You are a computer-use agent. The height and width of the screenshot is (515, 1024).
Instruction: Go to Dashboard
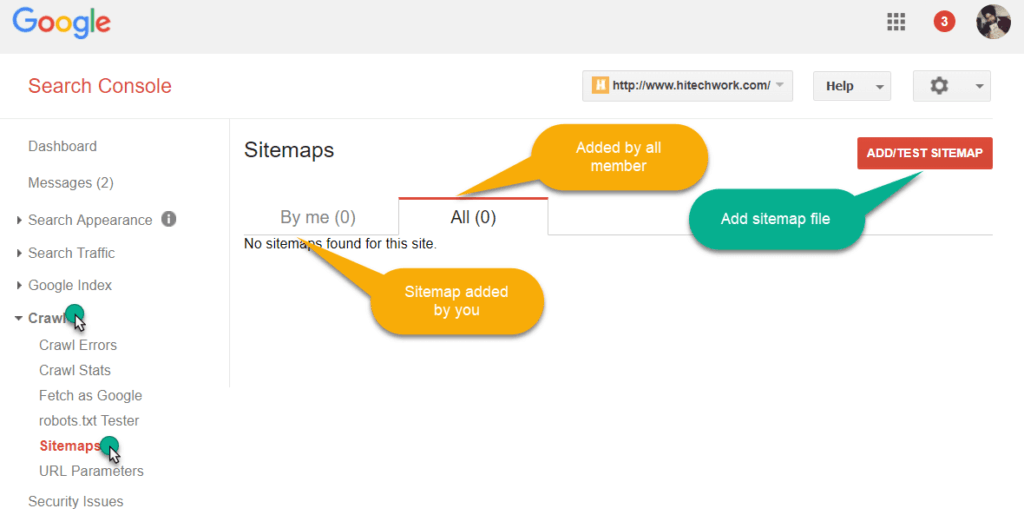[62, 146]
